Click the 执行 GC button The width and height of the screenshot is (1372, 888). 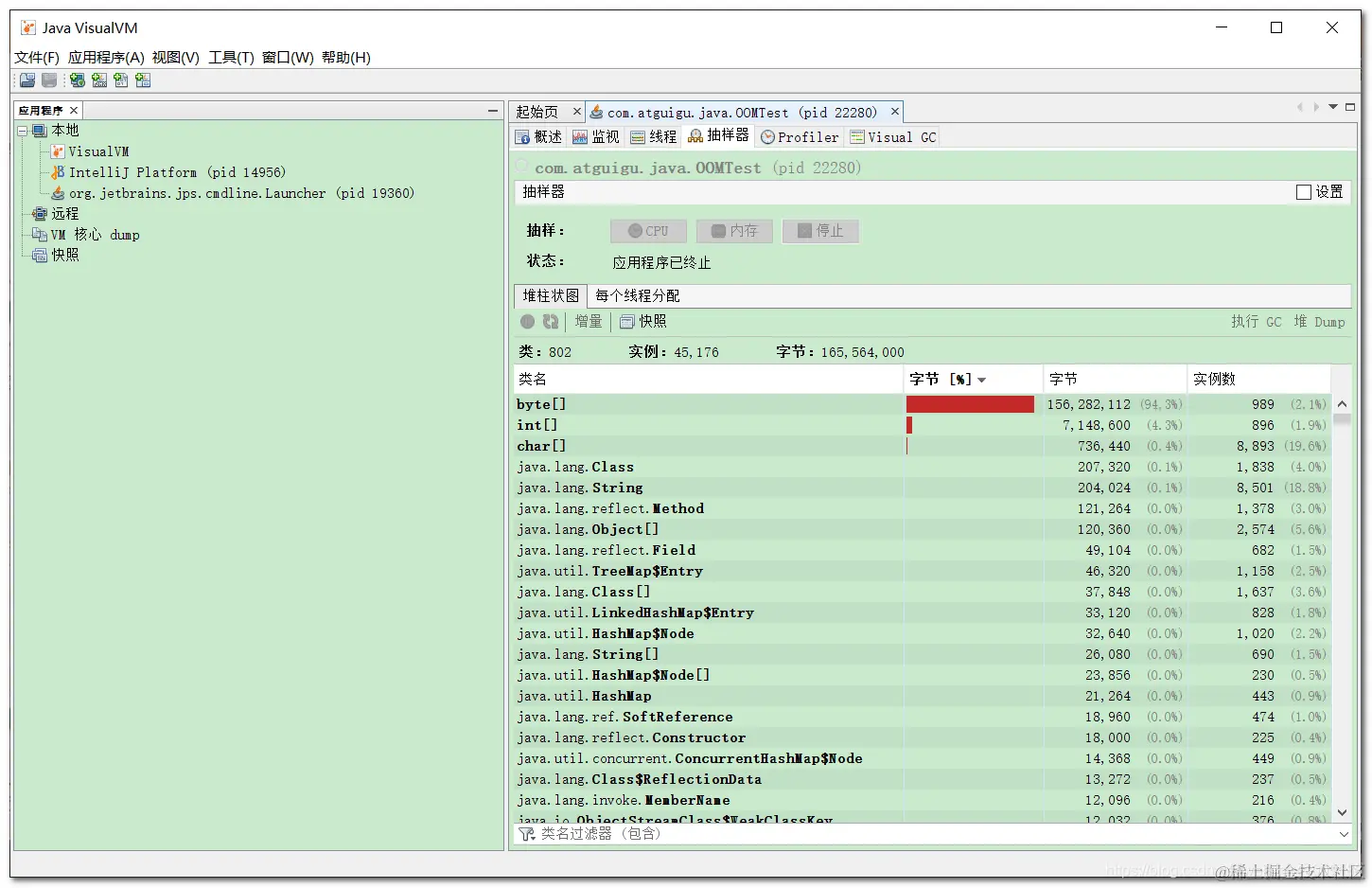pos(1257,322)
